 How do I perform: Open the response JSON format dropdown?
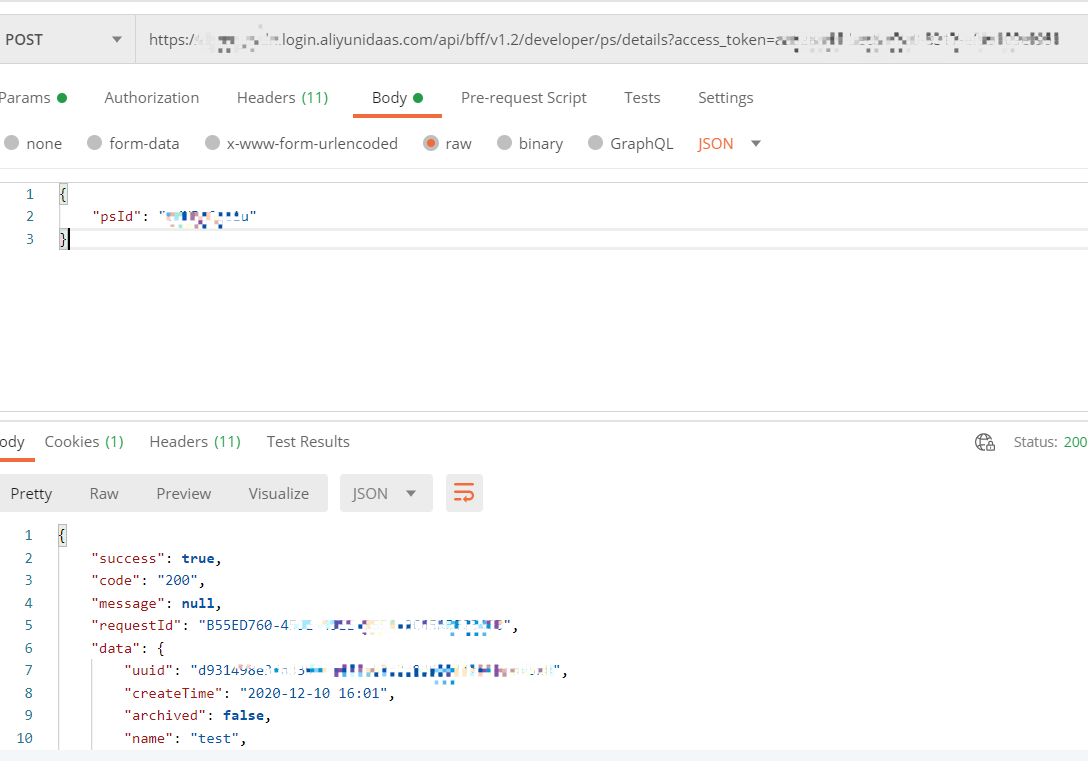[x=386, y=493]
